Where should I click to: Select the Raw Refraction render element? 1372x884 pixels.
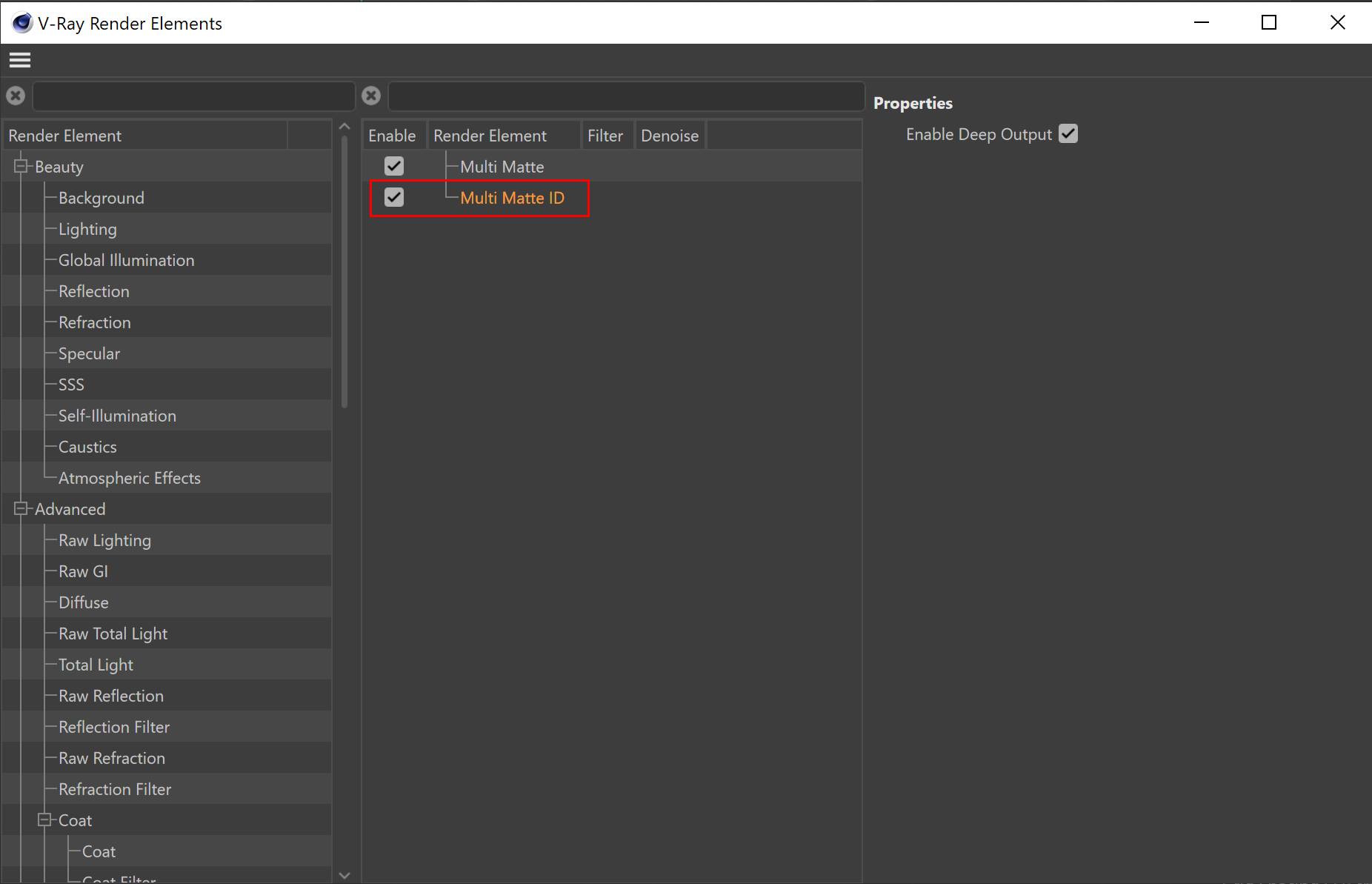tap(112, 758)
